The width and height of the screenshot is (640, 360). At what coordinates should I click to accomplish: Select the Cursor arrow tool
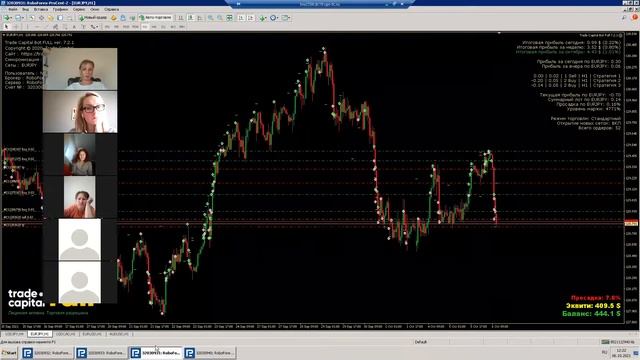coord(6,27)
